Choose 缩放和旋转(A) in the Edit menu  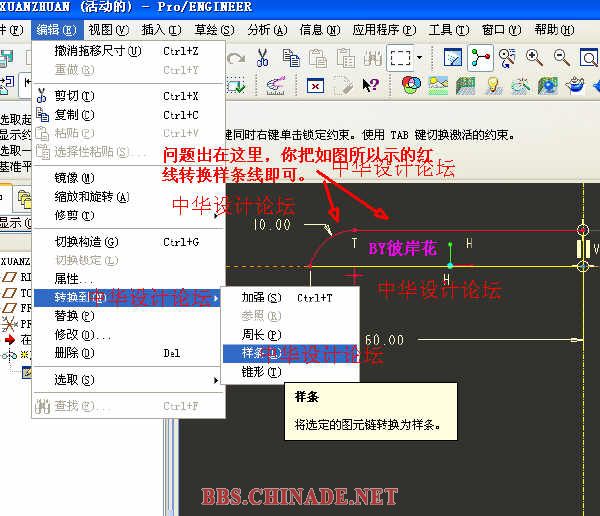click(128, 197)
